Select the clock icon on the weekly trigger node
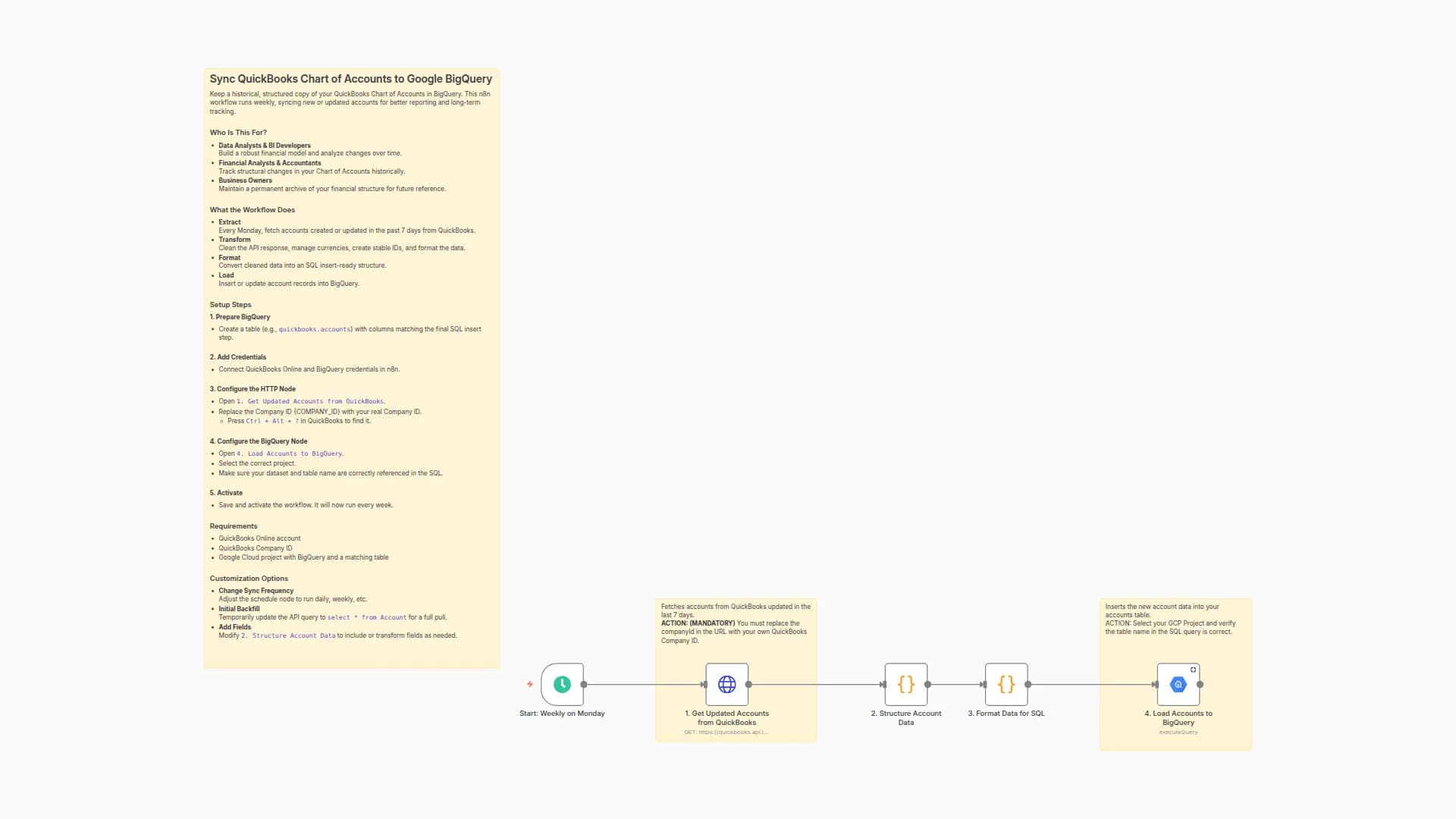 pyautogui.click(x=561, y=684)
